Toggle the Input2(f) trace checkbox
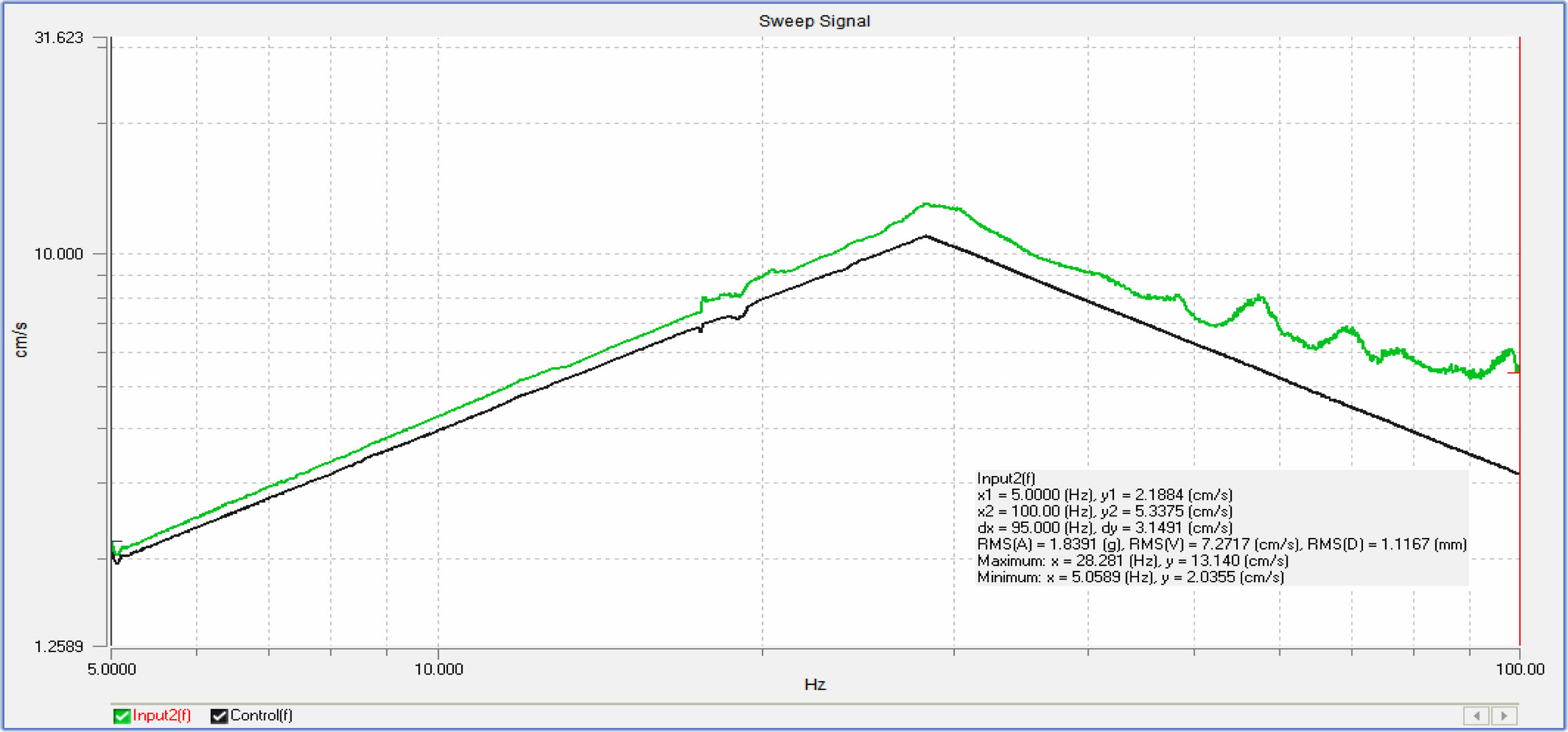This screenshot has height=732, width=1568. click(122, 716)
